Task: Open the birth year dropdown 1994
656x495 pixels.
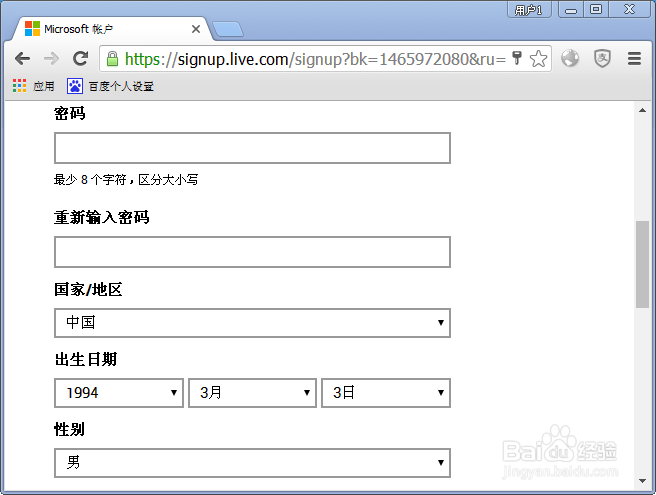Action: [119, 393]
